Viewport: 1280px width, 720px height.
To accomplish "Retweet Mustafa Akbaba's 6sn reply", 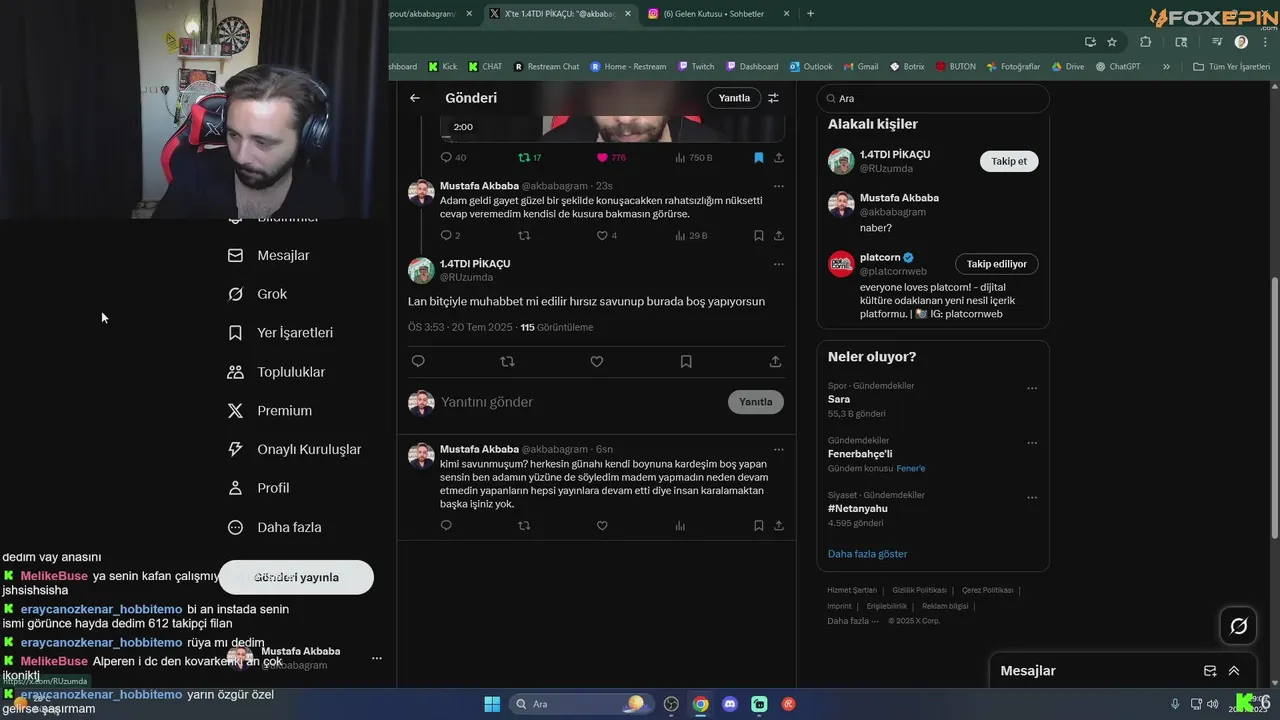I will coord(524,525).
